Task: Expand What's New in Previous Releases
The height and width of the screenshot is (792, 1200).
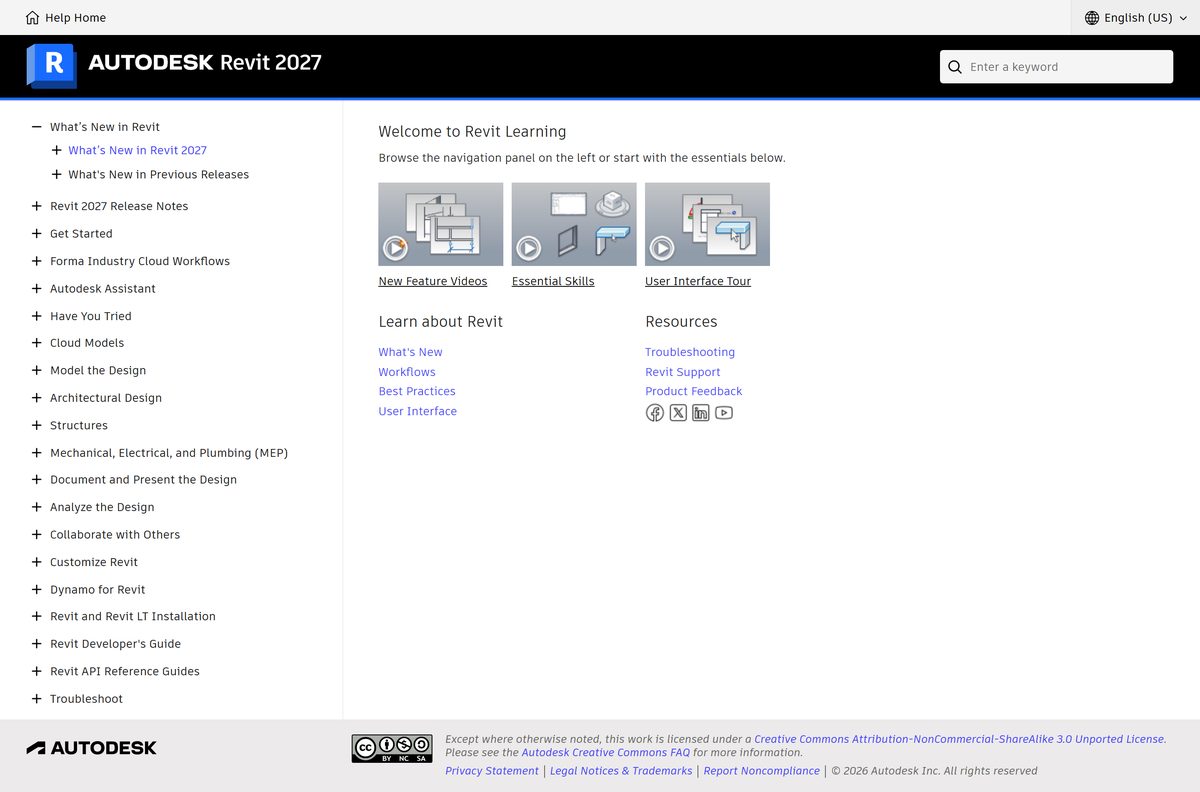Action: coord(56,174)
